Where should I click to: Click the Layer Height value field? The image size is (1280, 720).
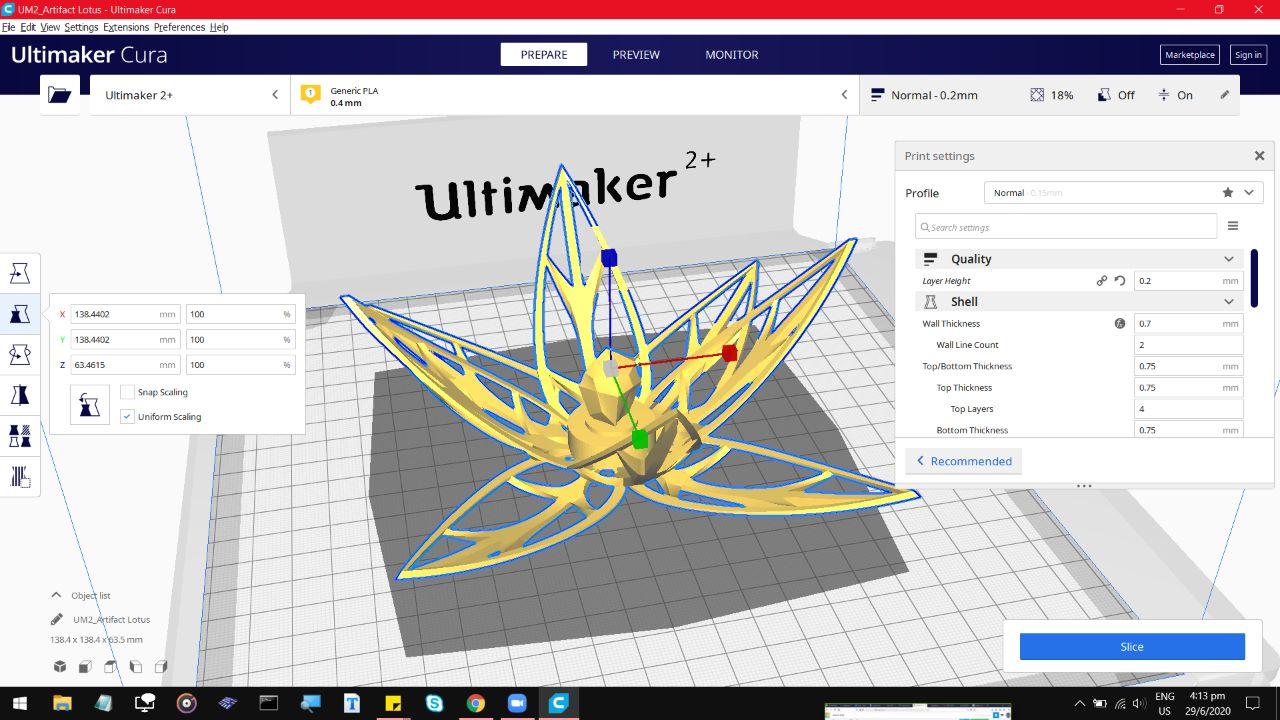point(1189,281)
